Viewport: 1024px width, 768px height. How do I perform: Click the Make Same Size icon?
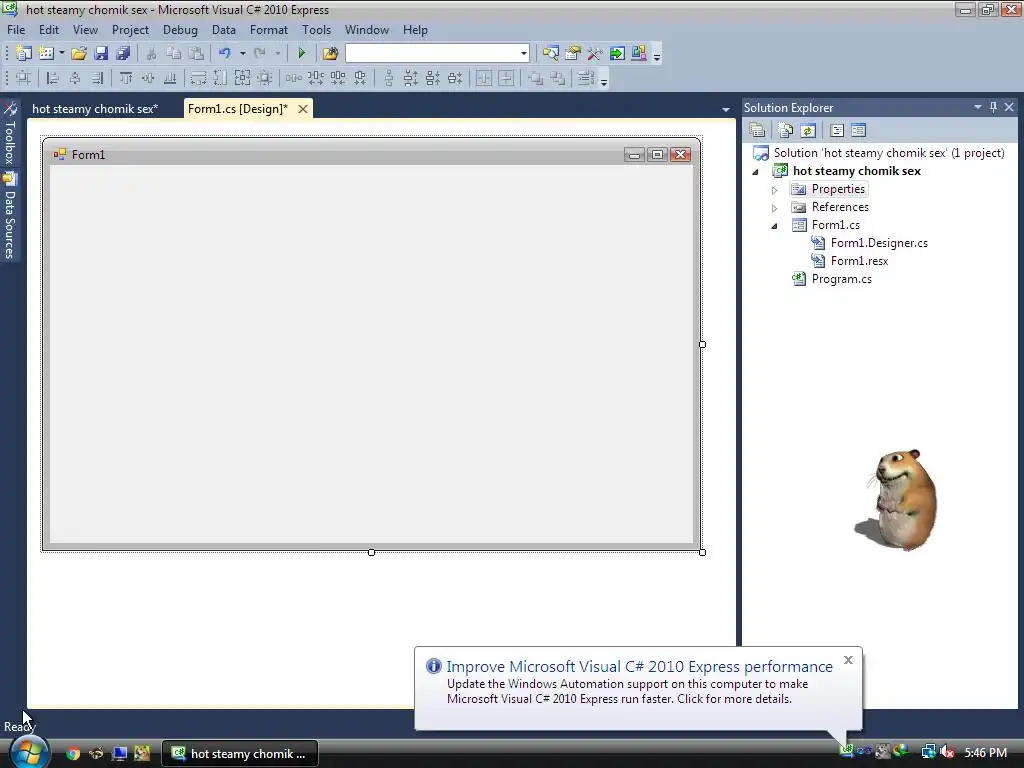242,78
